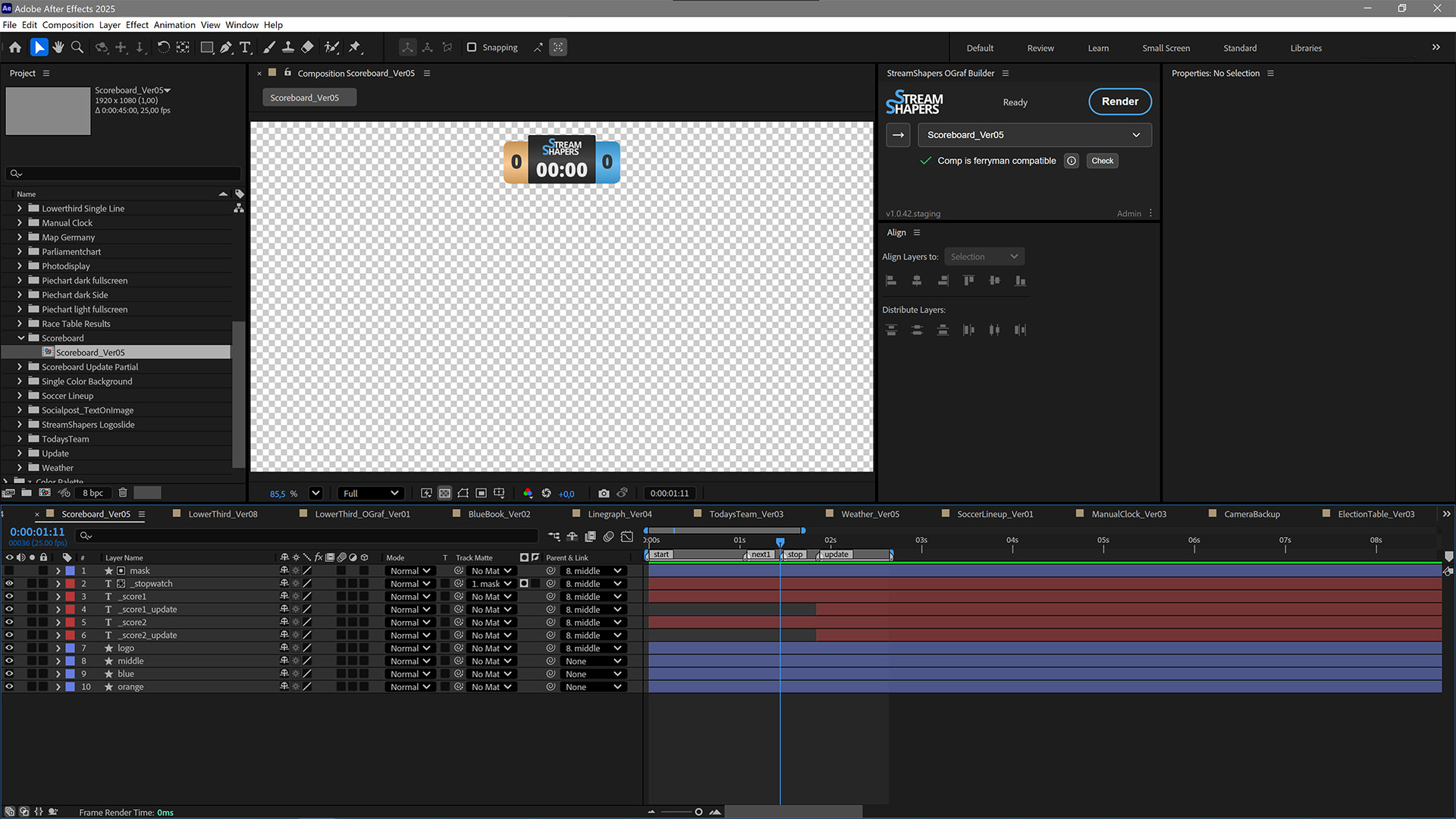Switch to the LowerThird_Ver08 timeline tab

tap(223, 514)
